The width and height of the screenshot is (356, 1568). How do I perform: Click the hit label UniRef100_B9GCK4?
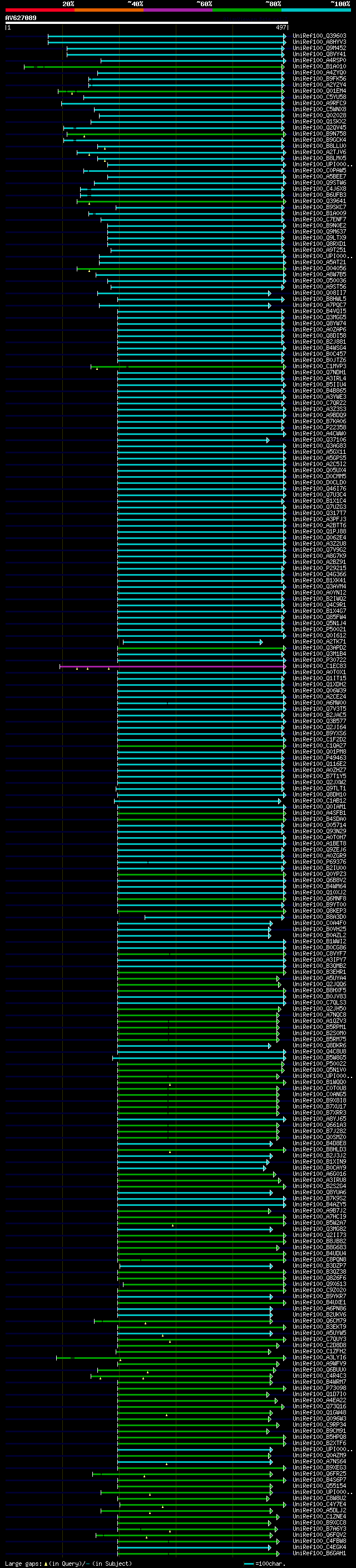click(x=319, y=140)
